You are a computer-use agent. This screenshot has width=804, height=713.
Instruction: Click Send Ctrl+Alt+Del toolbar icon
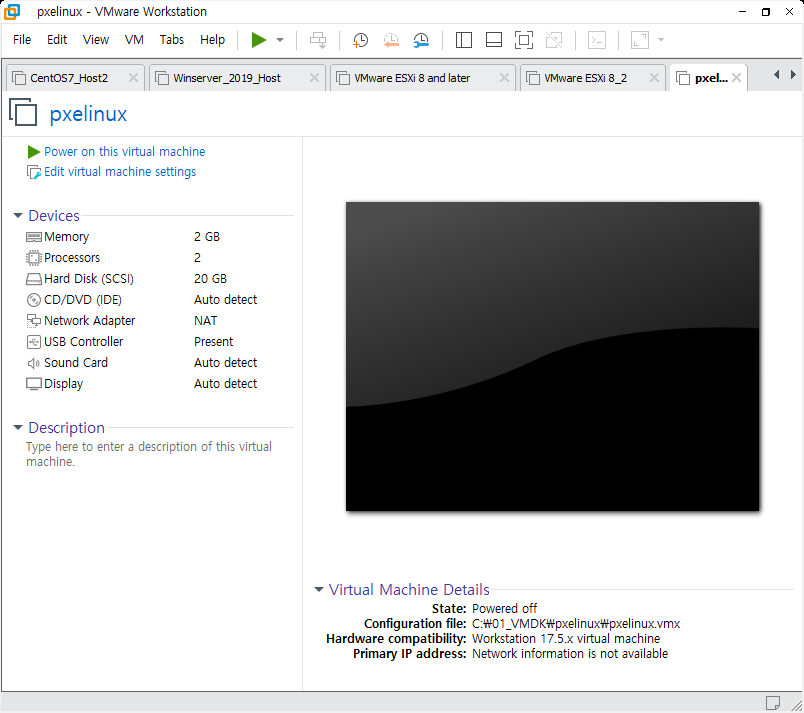tap(318, 40)
